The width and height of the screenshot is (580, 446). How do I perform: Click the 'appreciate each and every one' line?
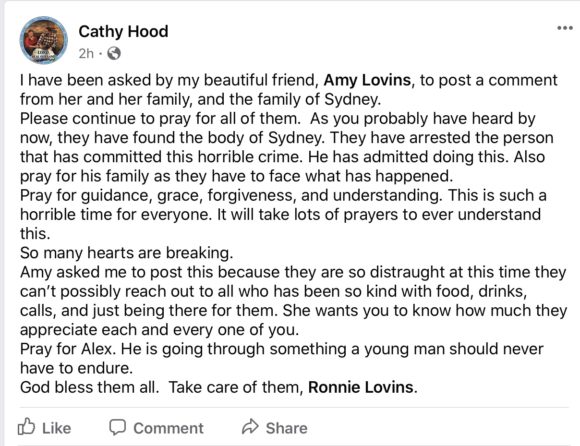coord(159,330)
